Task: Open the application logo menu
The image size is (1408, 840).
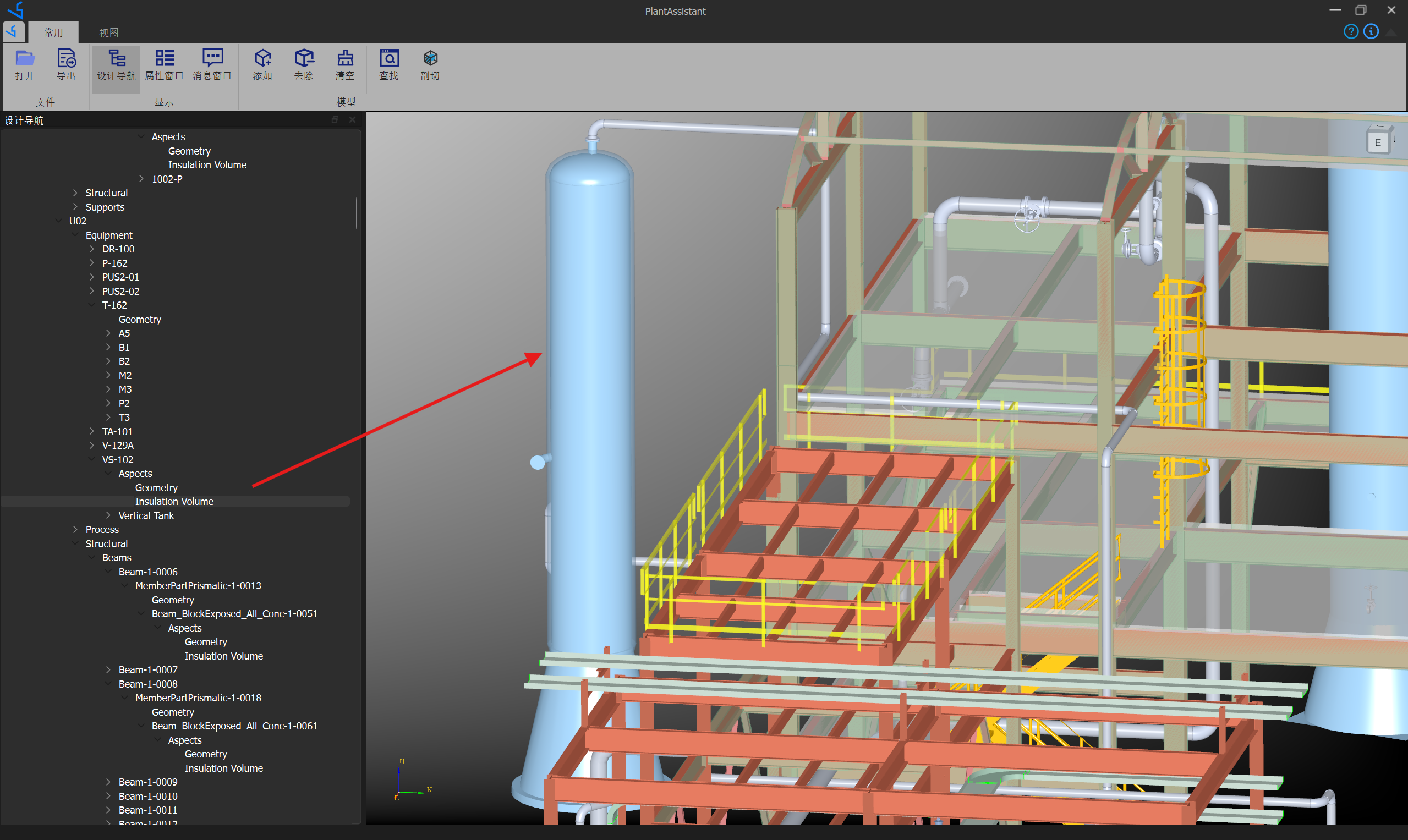Action: click(x=13, y=32)
